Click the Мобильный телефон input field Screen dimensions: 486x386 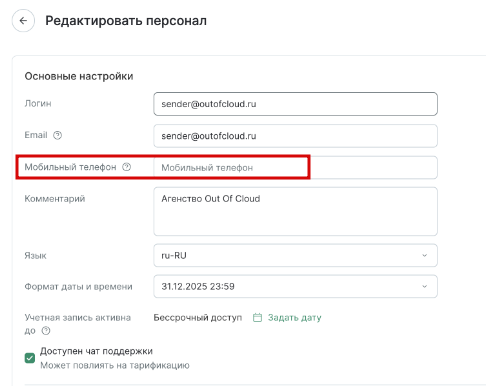click(x=295, y=167)
